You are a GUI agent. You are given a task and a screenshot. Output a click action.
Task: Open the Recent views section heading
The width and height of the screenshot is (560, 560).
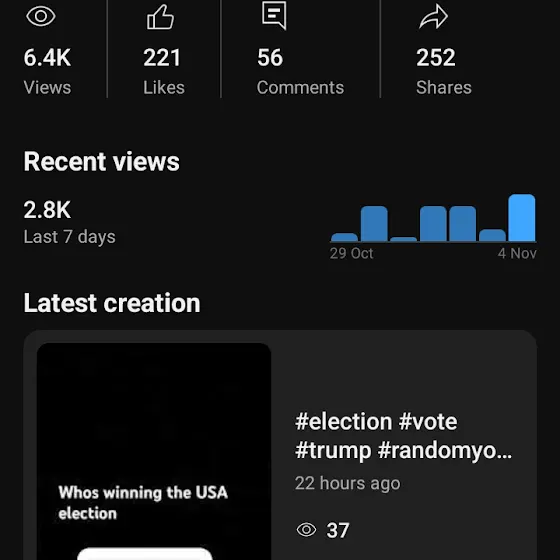[101, 162]
